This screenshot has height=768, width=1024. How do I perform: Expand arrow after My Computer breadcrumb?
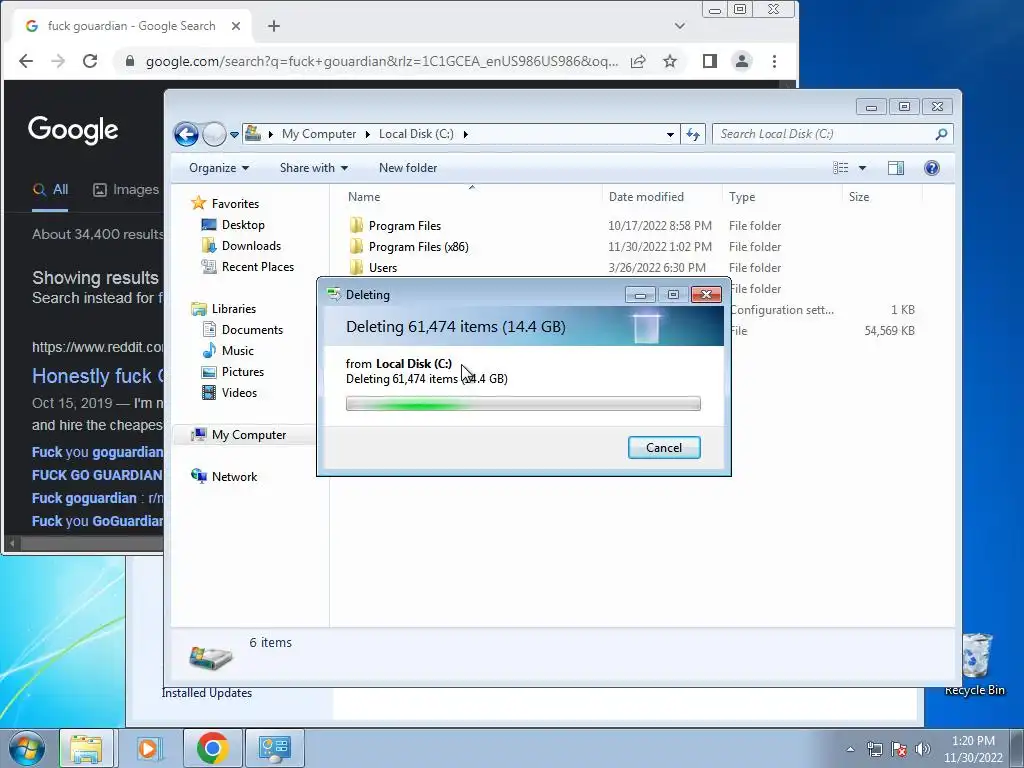(x=367, y=134)
